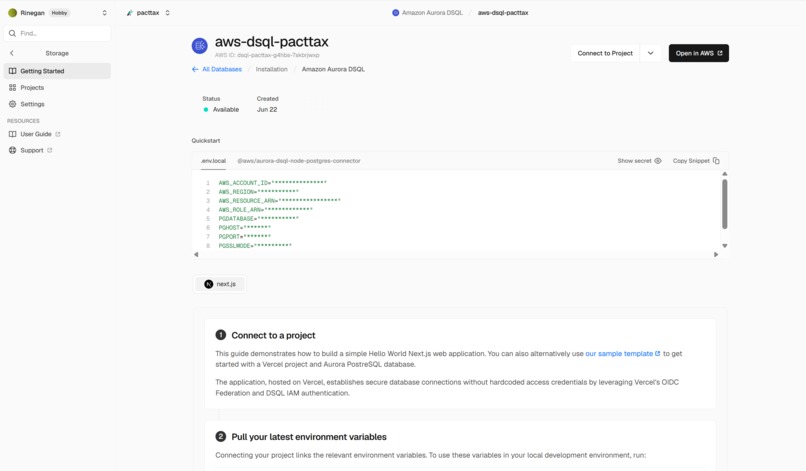
Task: Click the Settings gear icon
Action: [12, 104]
